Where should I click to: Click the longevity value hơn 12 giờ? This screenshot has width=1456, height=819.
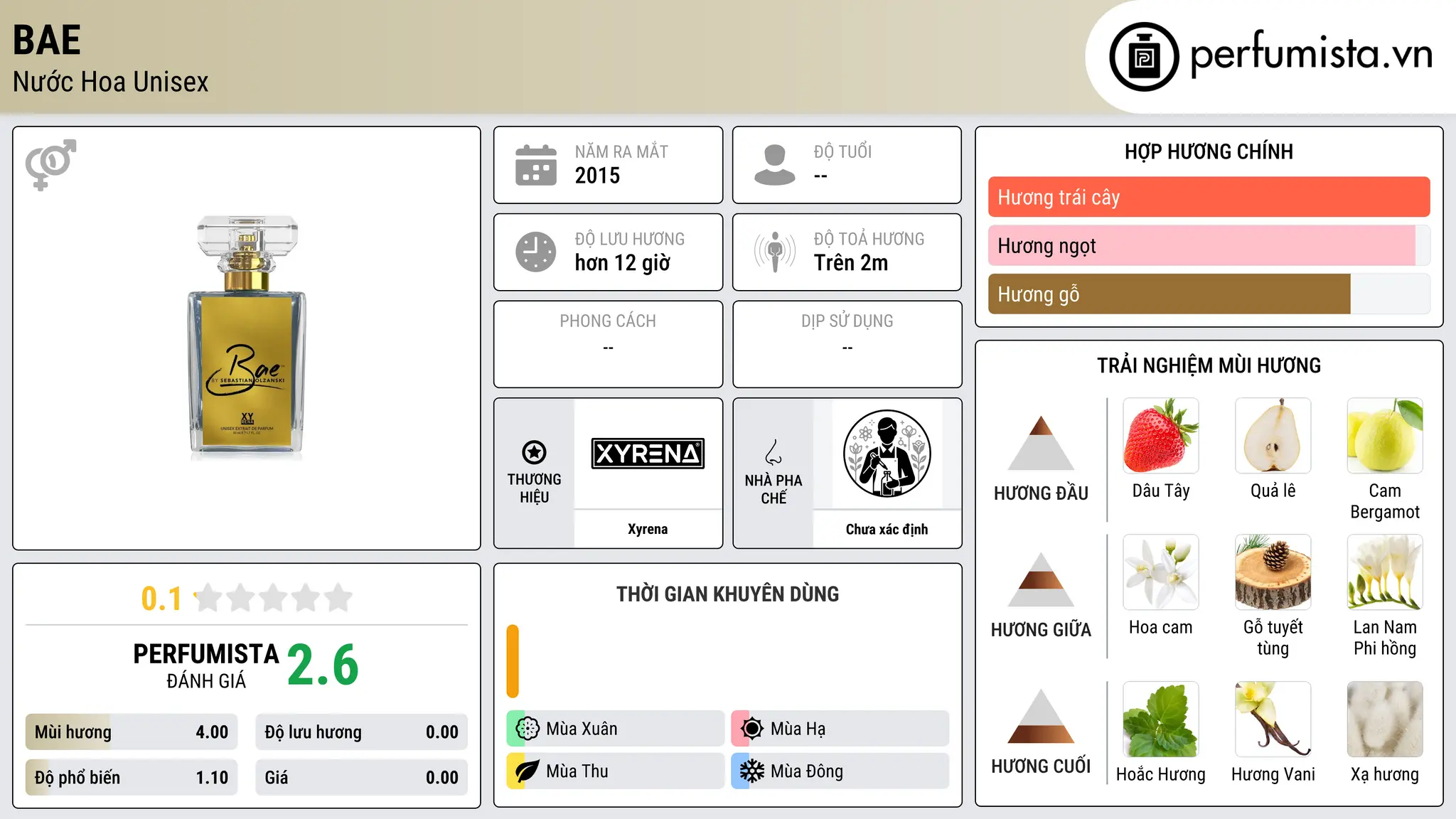[623, 263]
